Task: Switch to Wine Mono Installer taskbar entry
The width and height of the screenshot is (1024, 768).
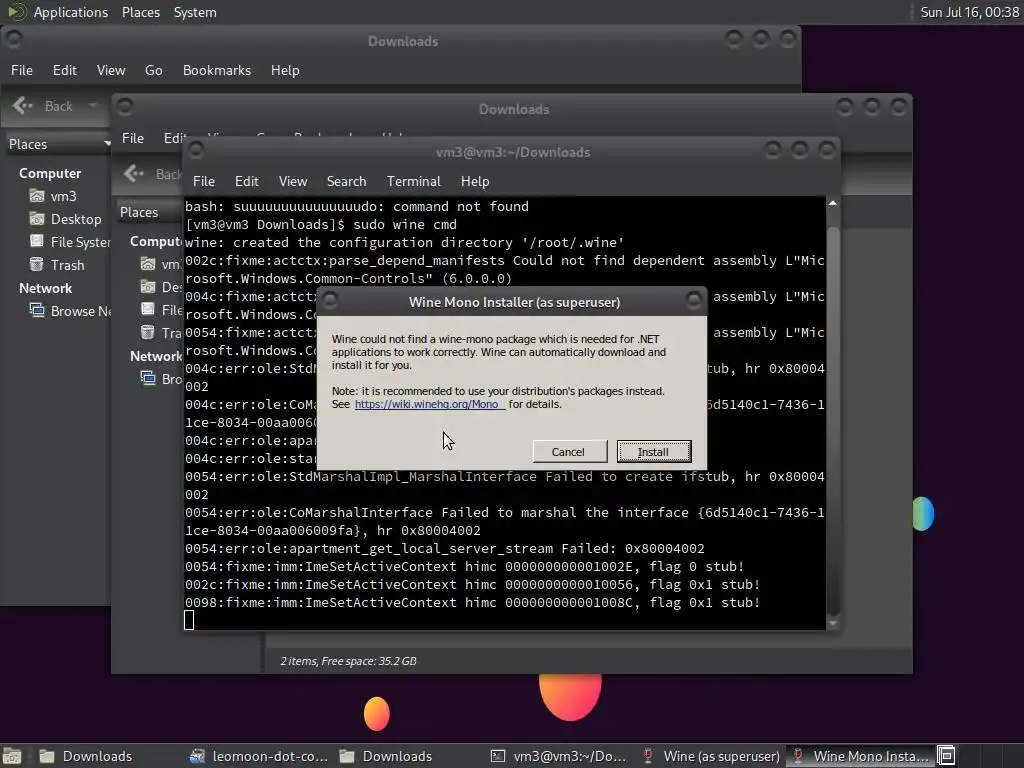Action: pos(861,756)
